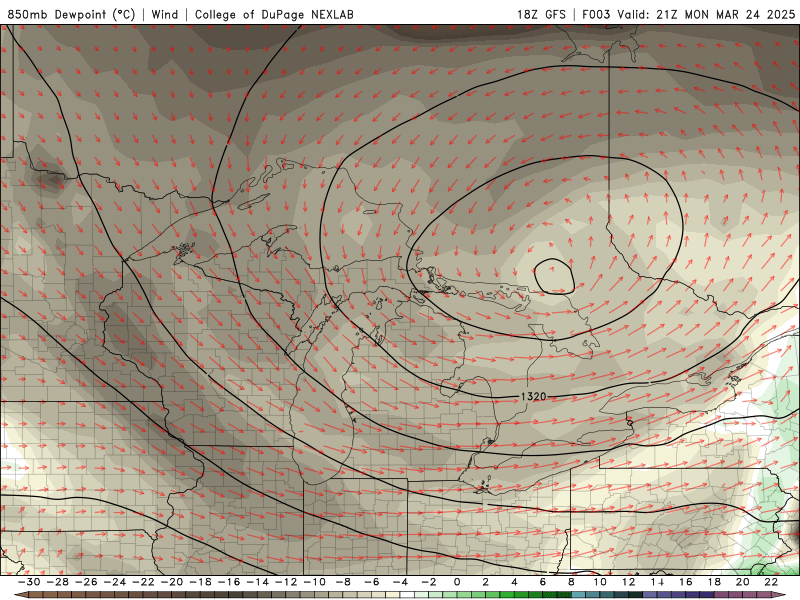Click the 16 legend label
This screenshot has width=800, height=600.
click(686, 582)
